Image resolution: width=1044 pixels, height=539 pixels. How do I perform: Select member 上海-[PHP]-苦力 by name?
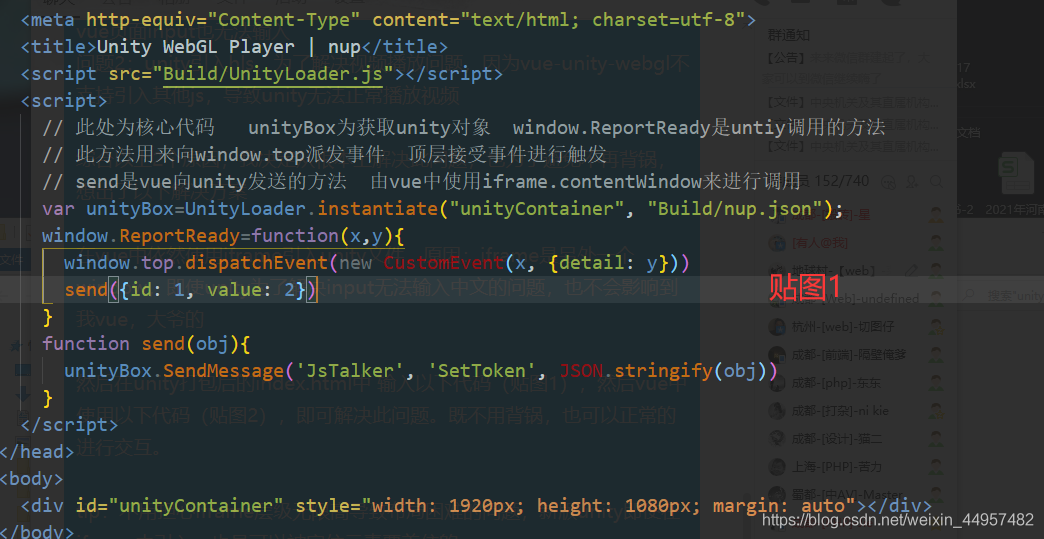(837, 466)
